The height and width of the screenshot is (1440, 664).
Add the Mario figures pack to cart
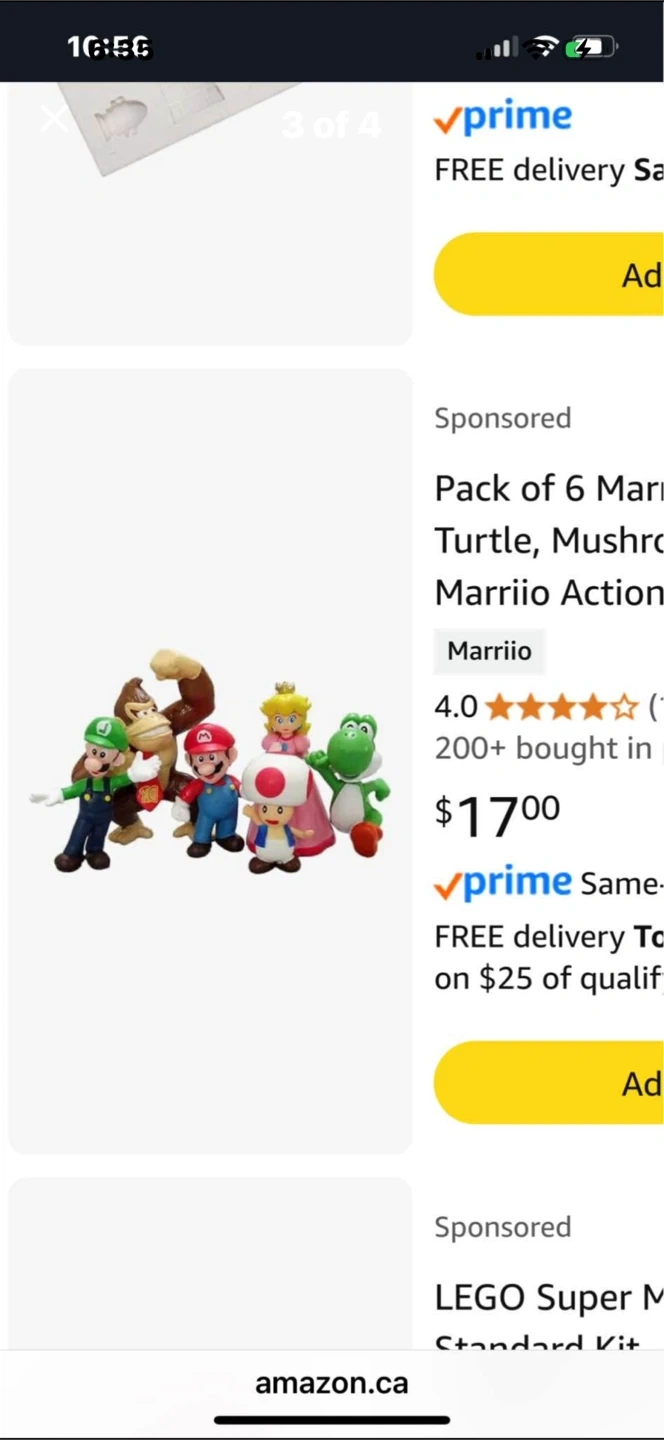pyautogui.click(x=549, y=1083)
